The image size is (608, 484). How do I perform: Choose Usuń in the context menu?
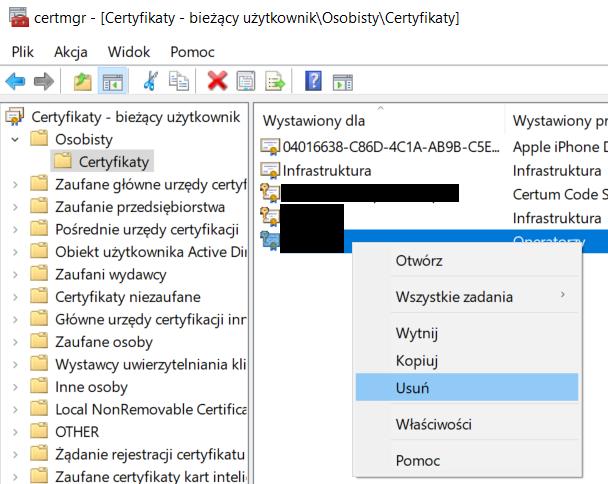(x=467, y=387)
